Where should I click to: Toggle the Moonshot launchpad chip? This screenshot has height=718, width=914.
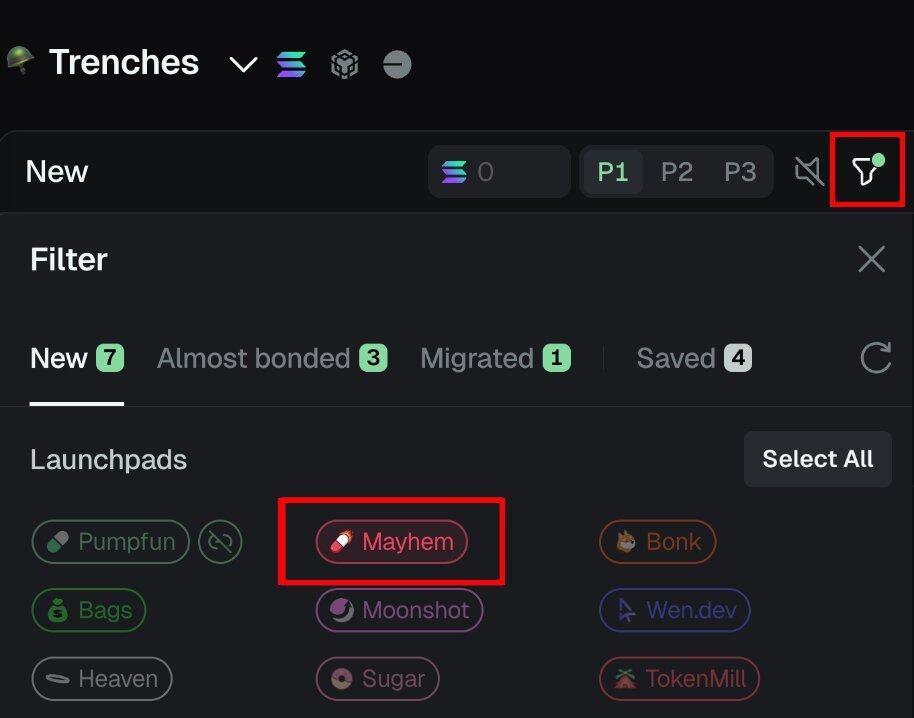coord(399,610)
